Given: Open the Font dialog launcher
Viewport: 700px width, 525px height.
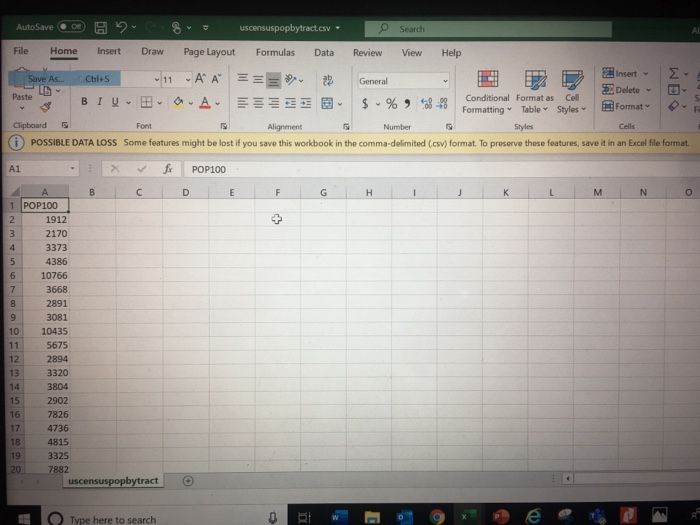Looking at the screenshot, I should point(223,126).
